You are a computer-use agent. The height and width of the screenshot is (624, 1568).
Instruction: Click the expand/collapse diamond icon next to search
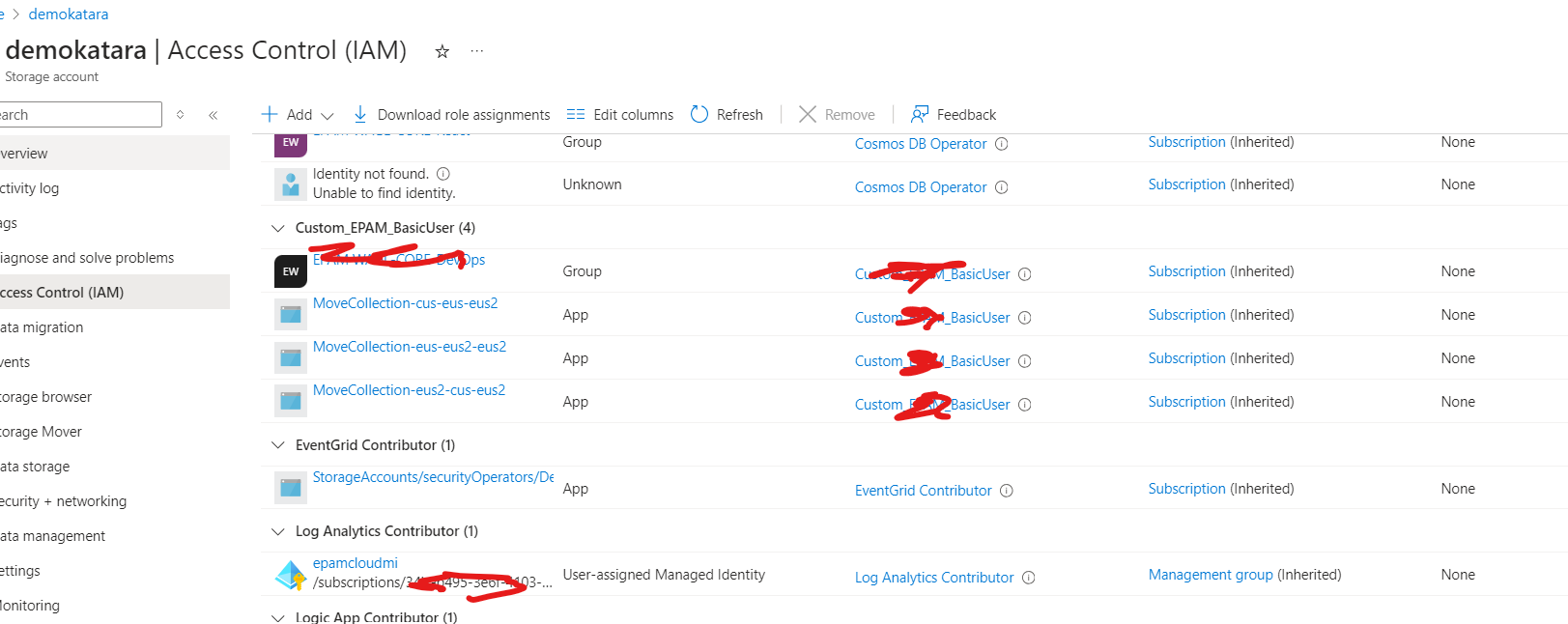pyautogui.click(x=180, y=115)
